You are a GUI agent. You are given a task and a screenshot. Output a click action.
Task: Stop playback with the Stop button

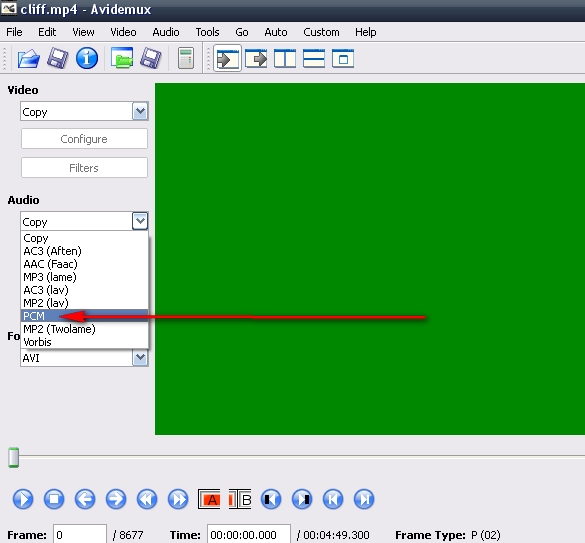coord(54,499)
